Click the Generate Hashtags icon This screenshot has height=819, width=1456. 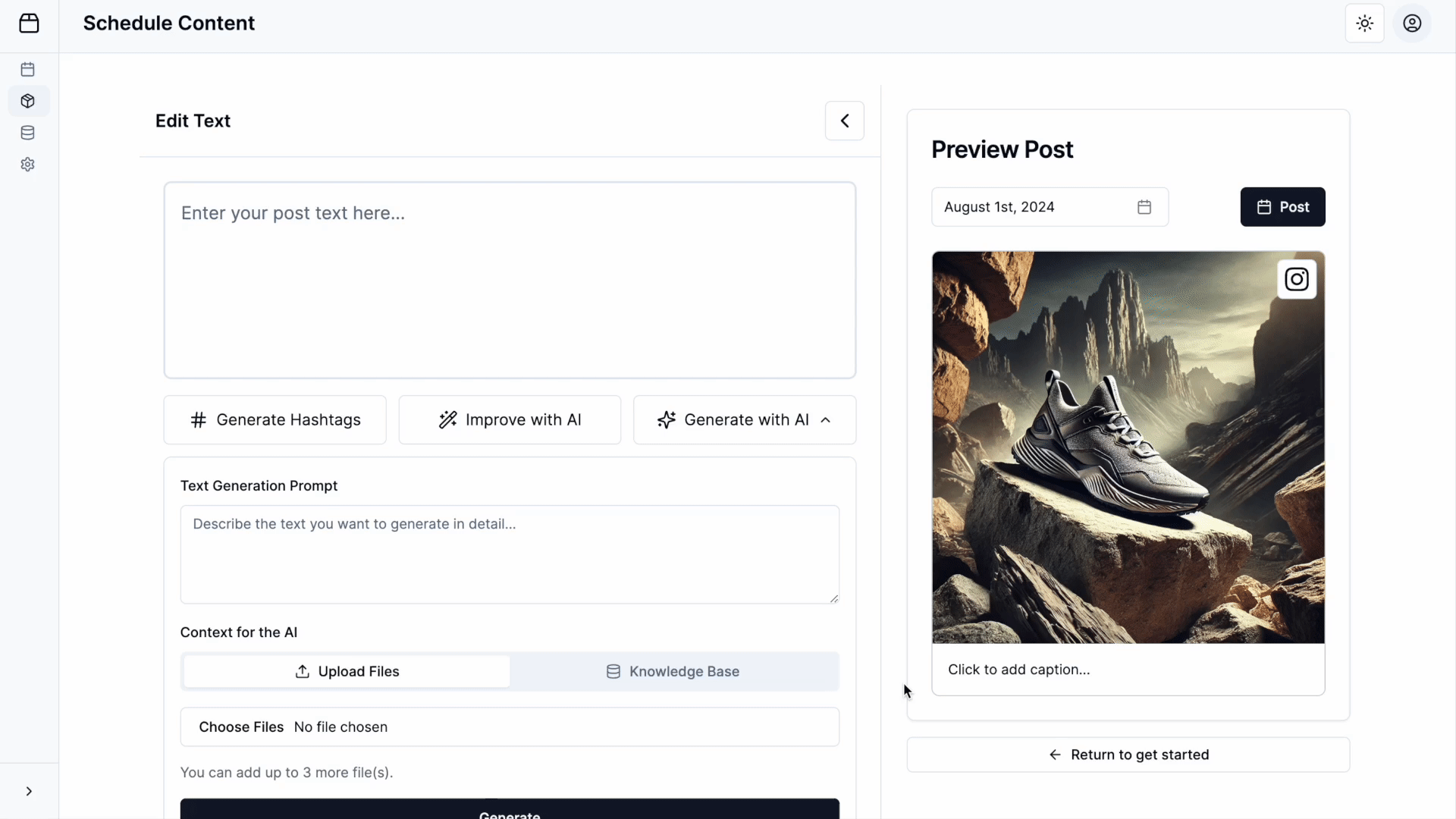click(x=197, y=419)
